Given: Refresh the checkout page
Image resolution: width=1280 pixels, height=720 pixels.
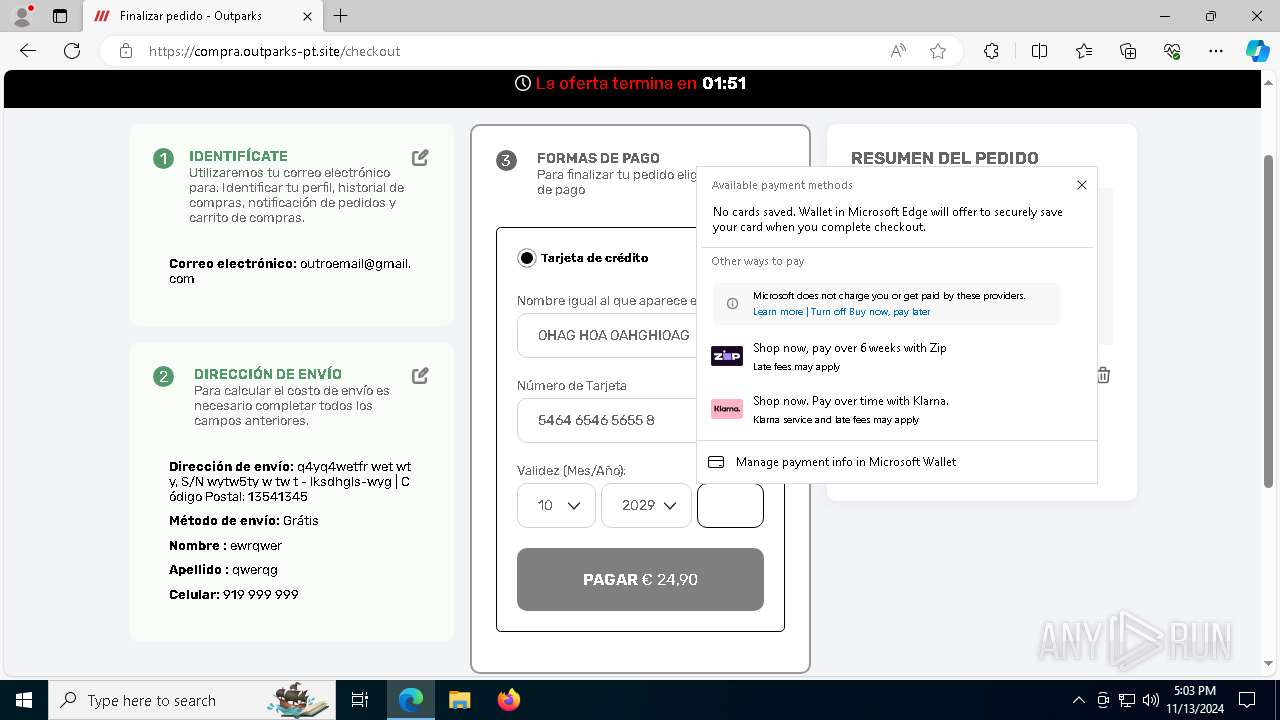Looking at the screenshot, I should 72,51.
